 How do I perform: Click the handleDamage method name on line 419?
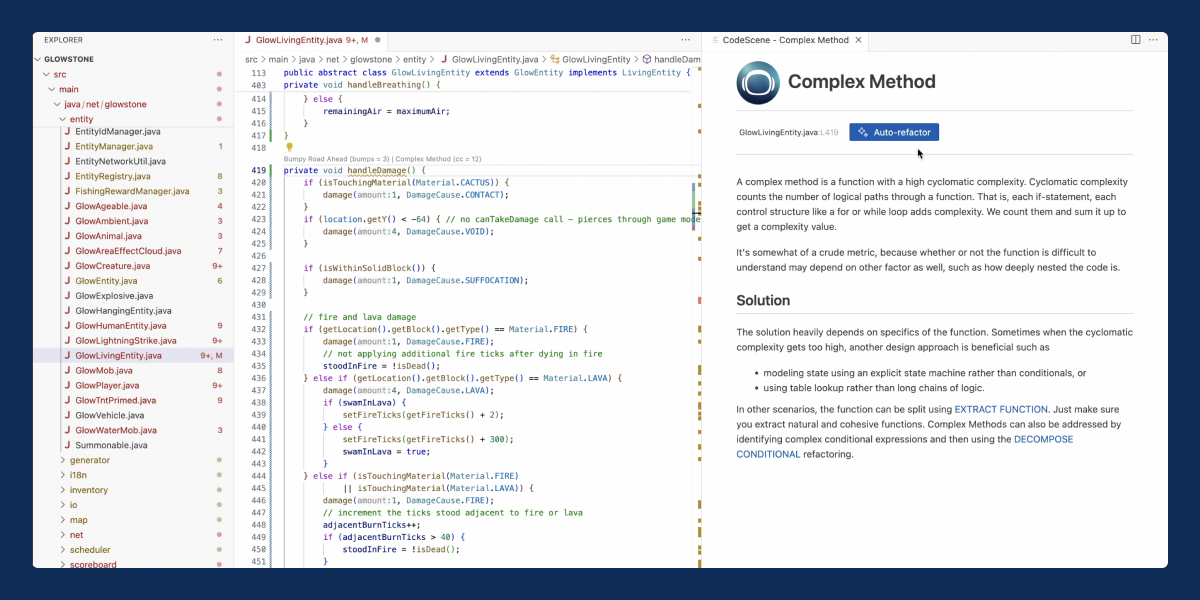point(377,170)
